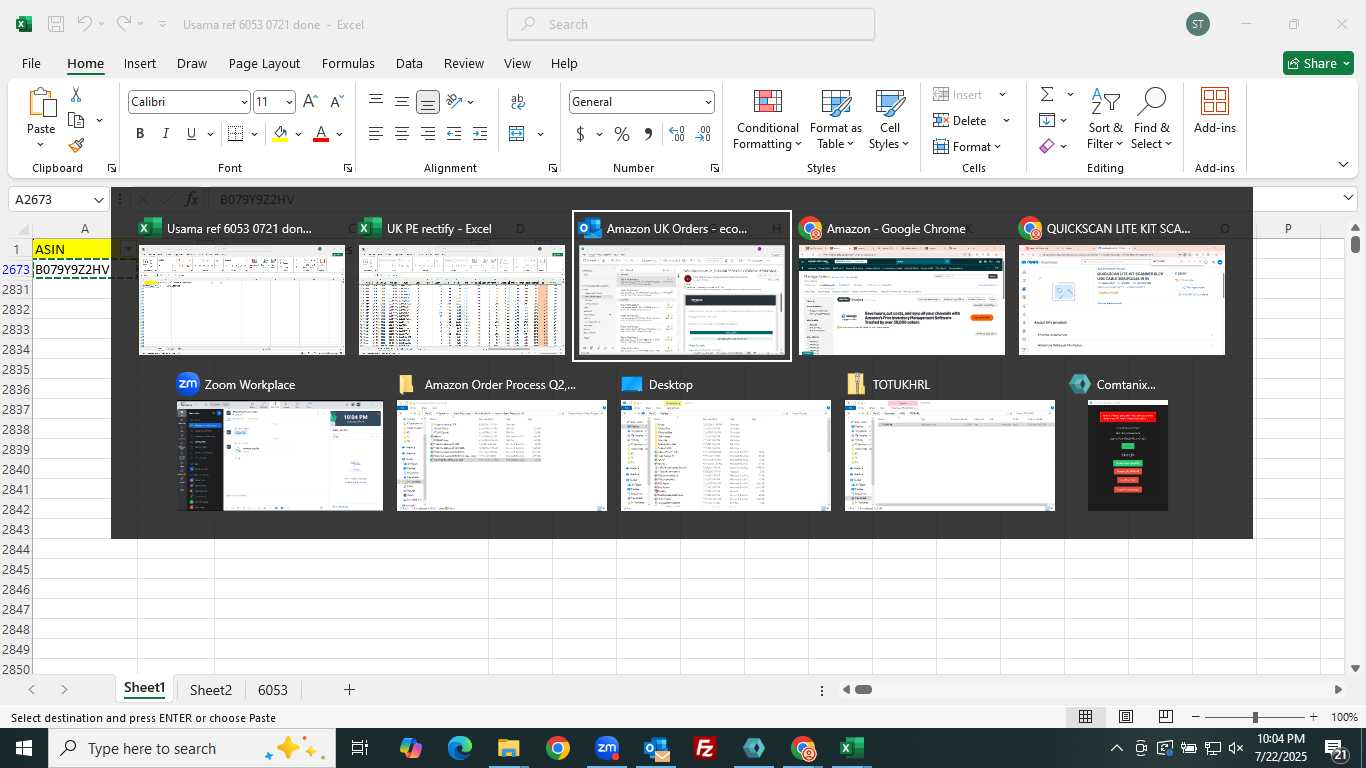The height and width of the screenshot is (768, 1366).
Task: Select Middle Align icon
Action: click(x=401, y=101)
